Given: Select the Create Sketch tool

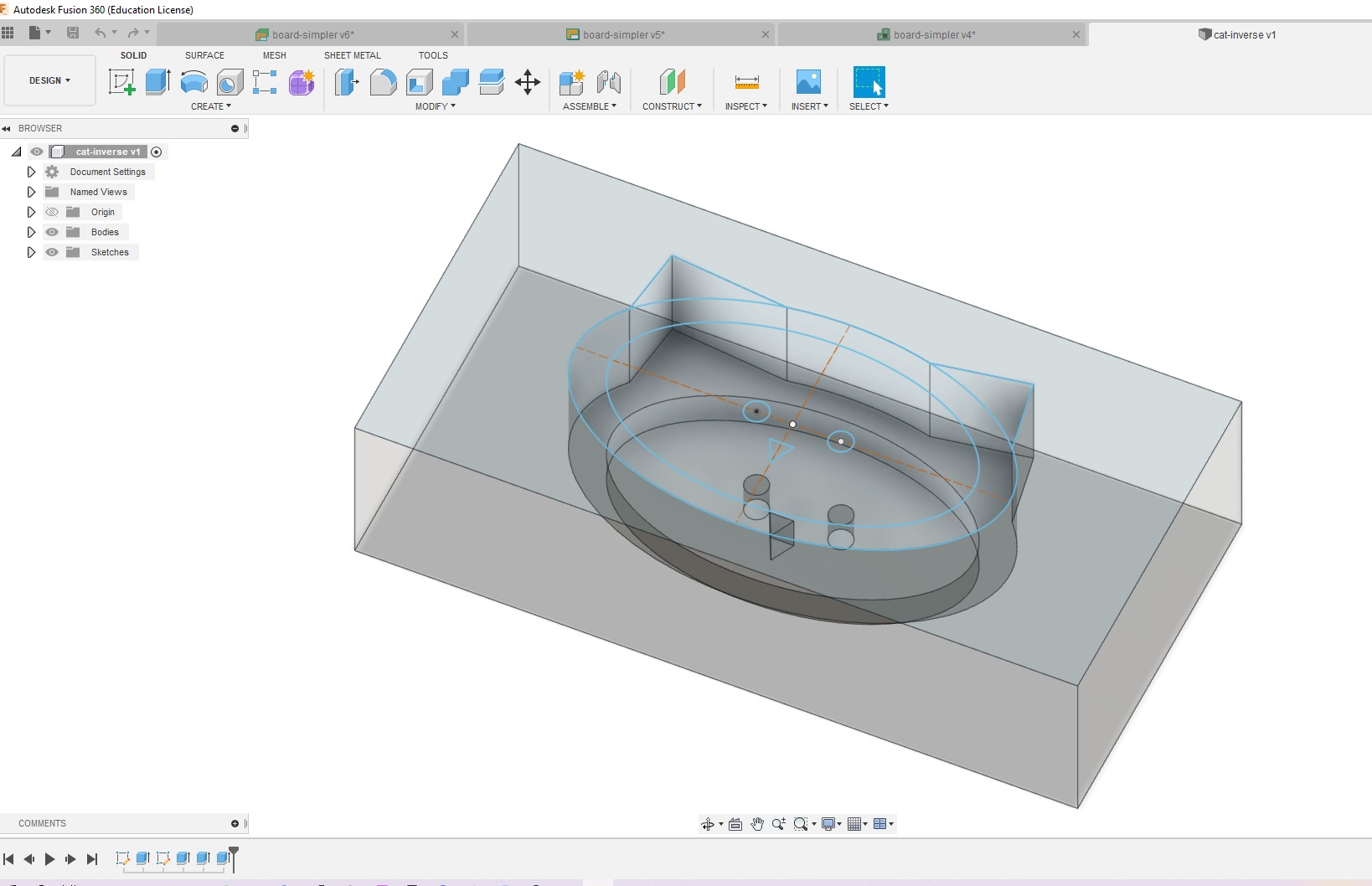Looking at the screenshot, I should [x=122, y=82].
